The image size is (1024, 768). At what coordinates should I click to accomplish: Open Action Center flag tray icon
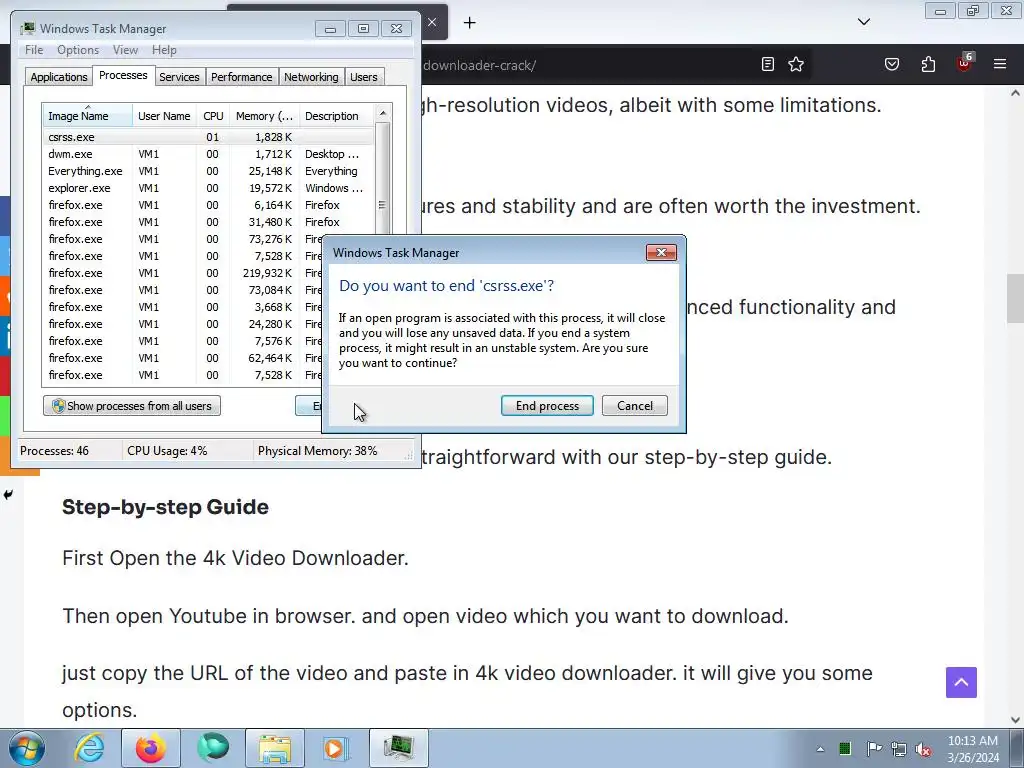[874, 748]
